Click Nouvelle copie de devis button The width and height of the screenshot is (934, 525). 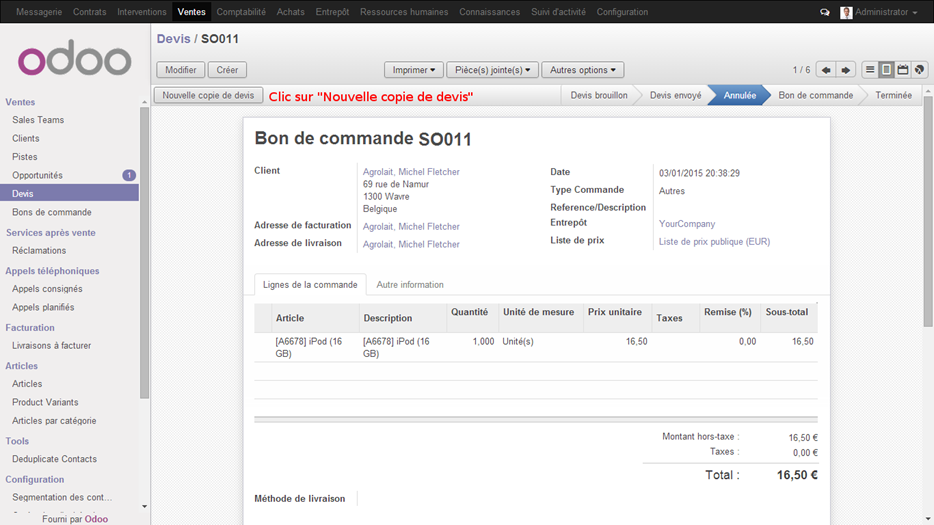pos(208,95)
